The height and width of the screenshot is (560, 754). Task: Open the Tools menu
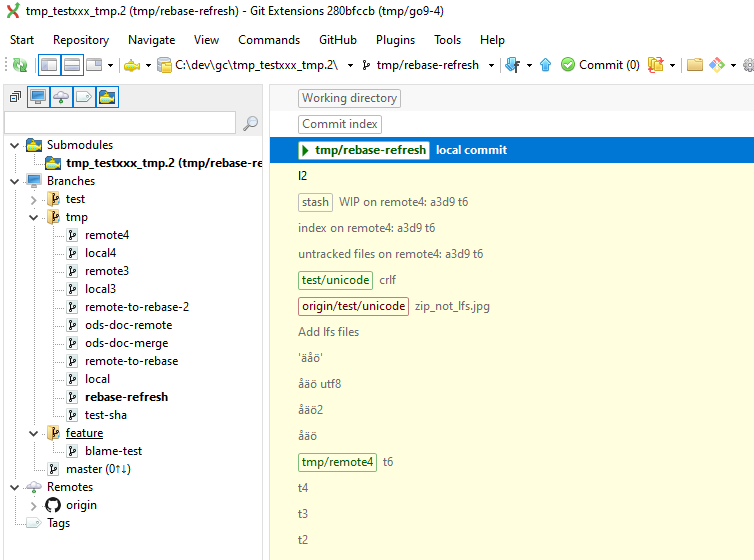[x=447, y=40]
